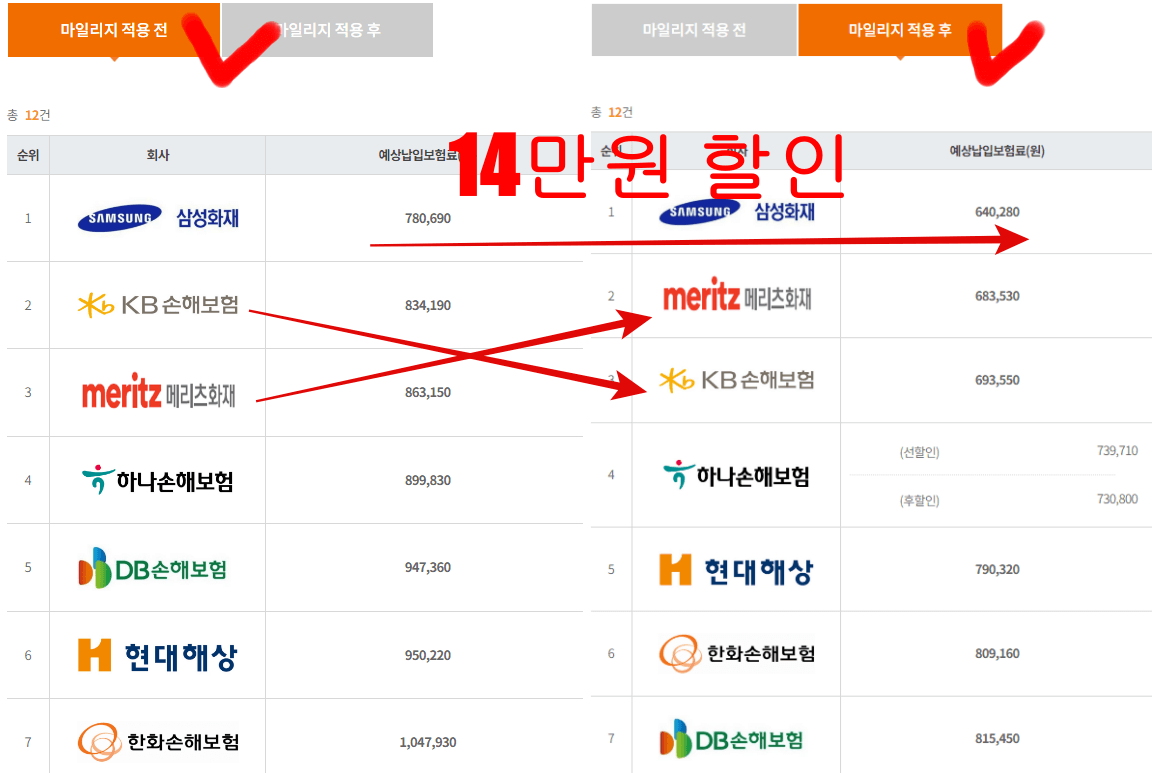Click 하나손해보험 logo in right table

[x=737, y=475]
